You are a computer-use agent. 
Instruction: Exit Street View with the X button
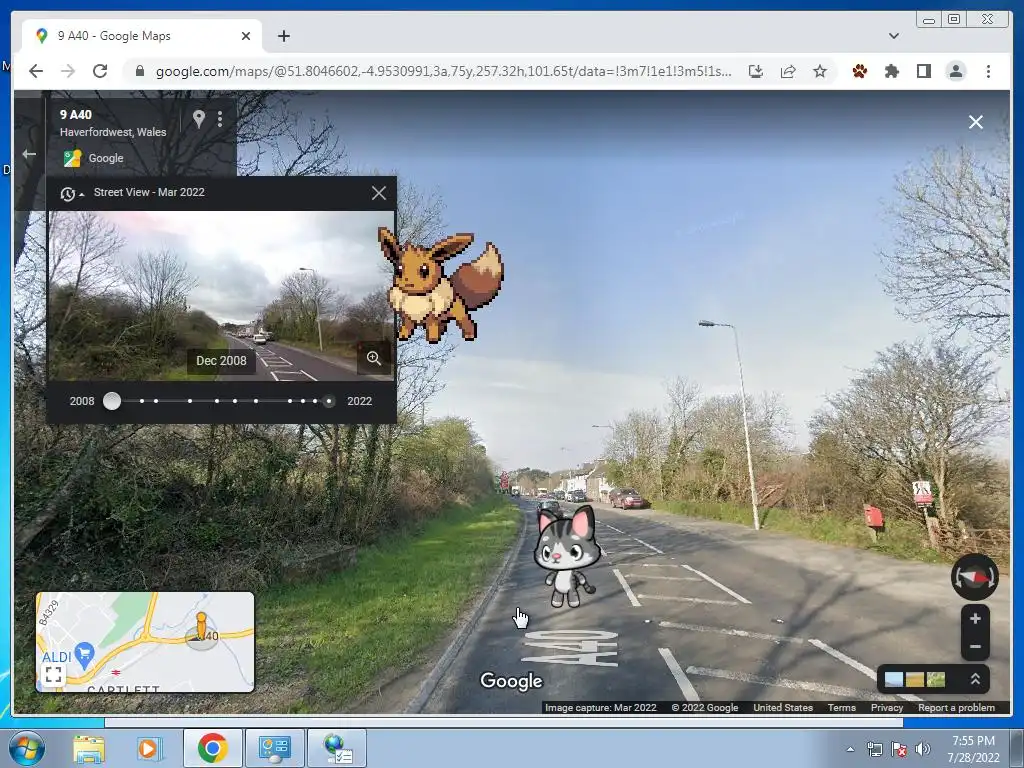pos(976,122)
